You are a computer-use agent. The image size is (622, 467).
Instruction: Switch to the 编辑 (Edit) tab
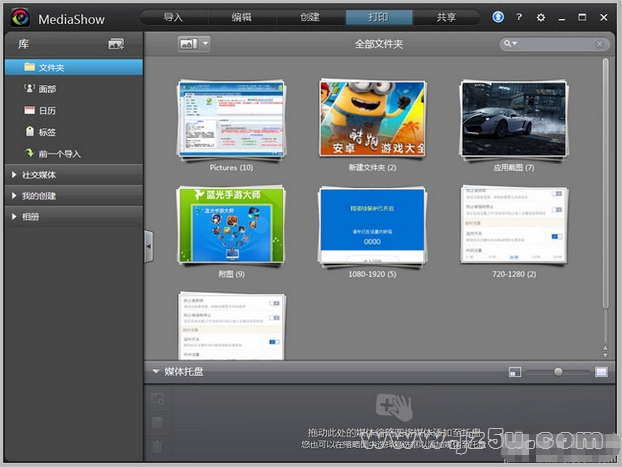[242, 17]
